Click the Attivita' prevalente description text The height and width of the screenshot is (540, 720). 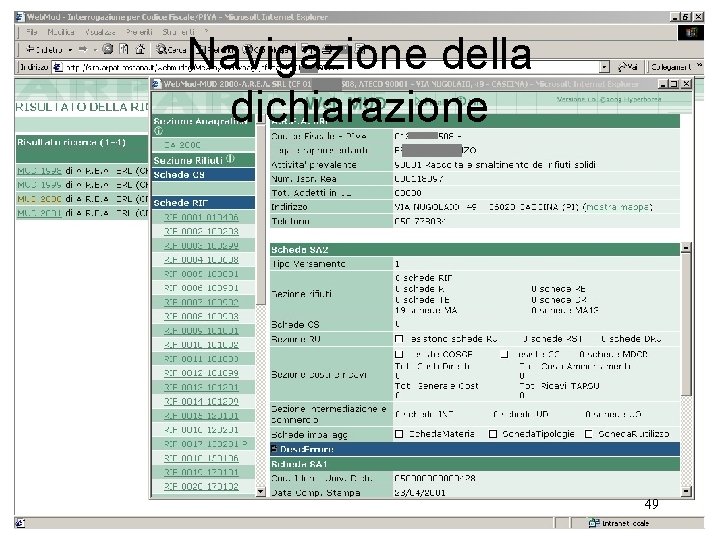click(495, 164)
